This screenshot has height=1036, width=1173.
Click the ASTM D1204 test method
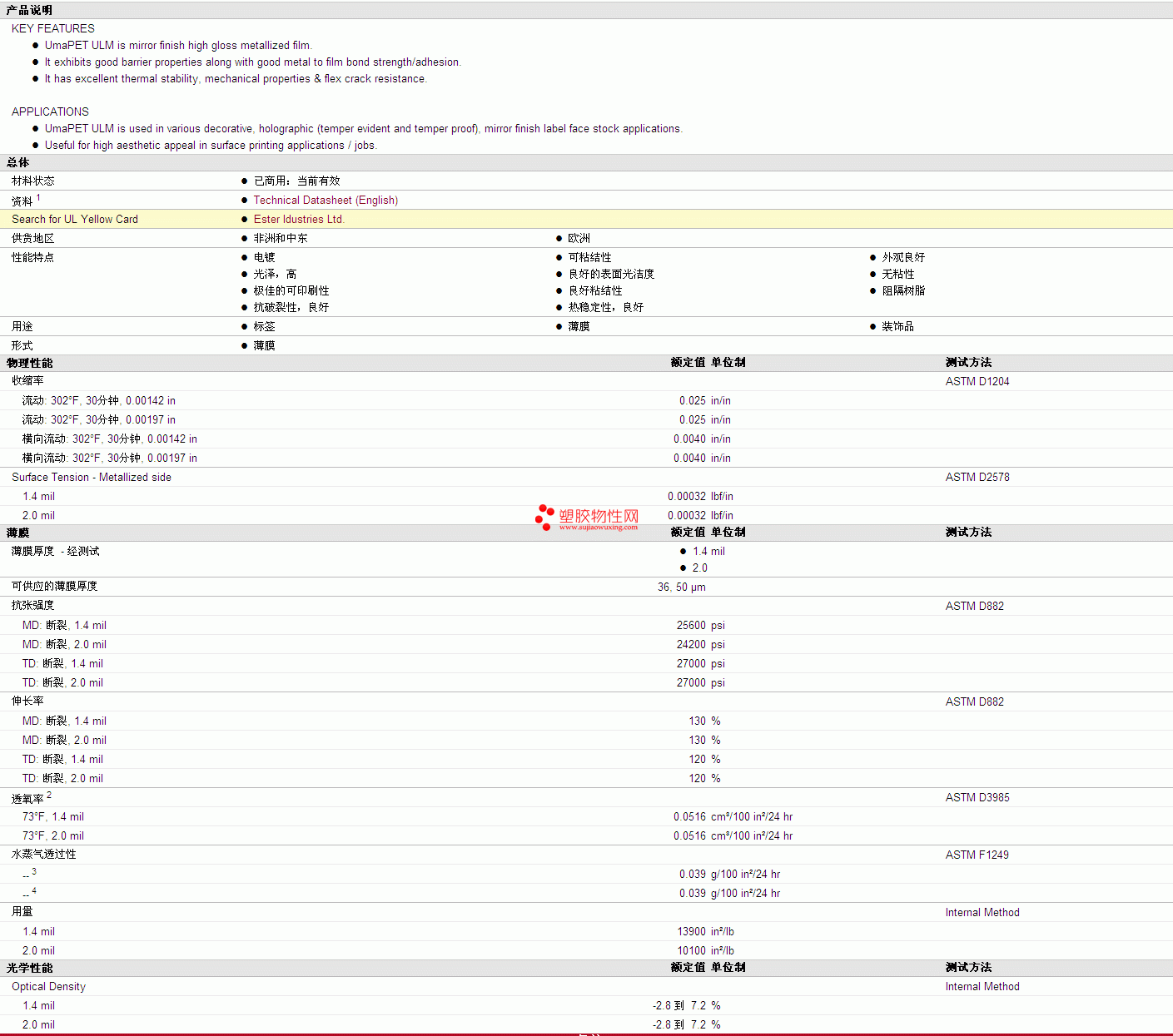(x=977, y=381)
